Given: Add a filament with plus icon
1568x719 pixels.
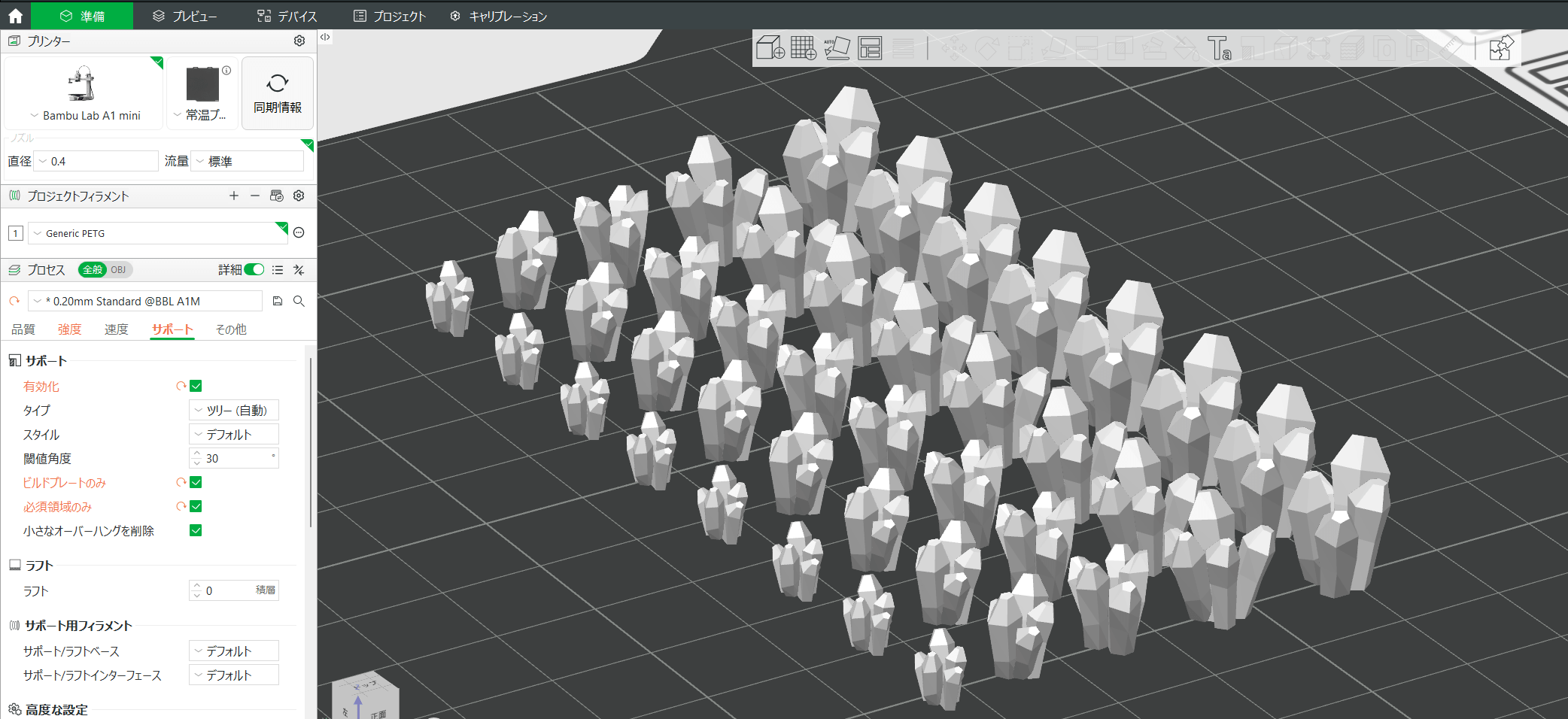Looking at the screenshot, I should click(234, 196).
